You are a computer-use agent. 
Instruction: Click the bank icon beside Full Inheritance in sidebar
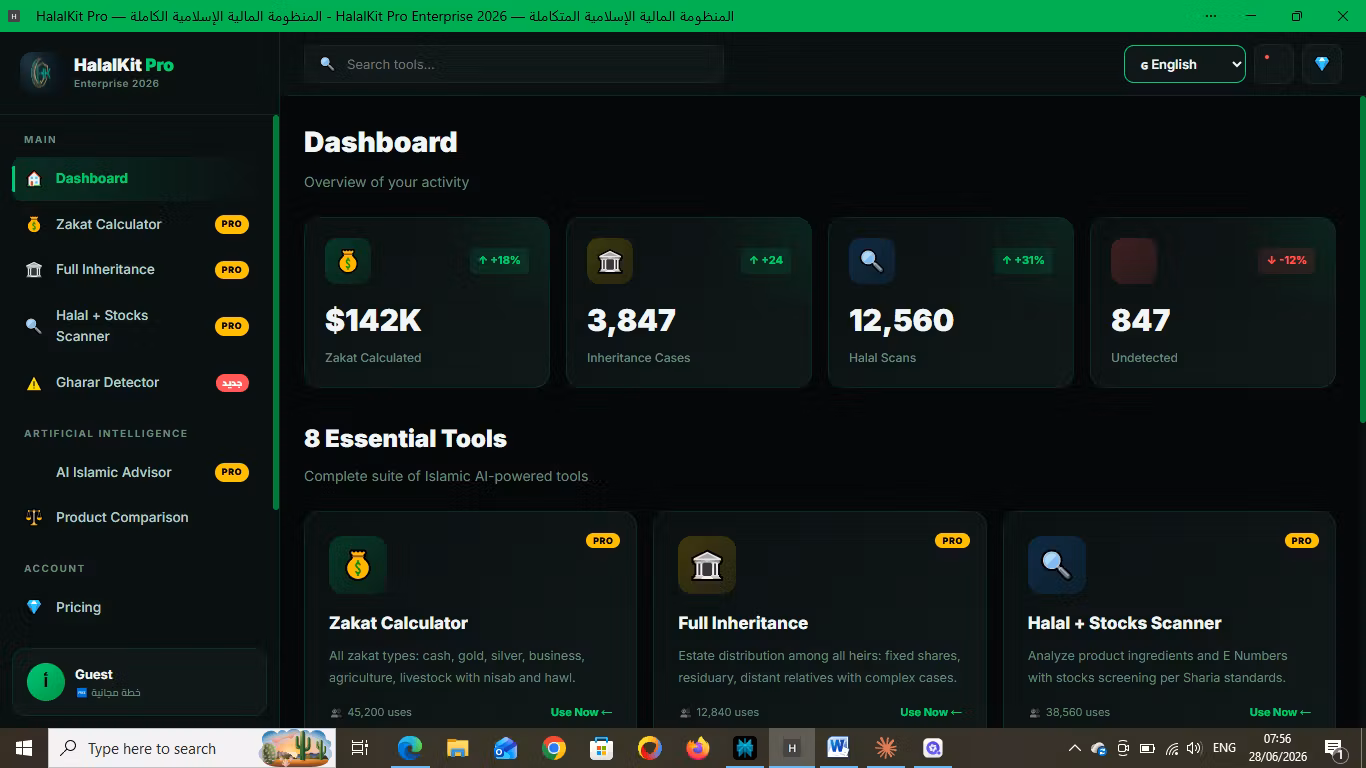point(34,270)
